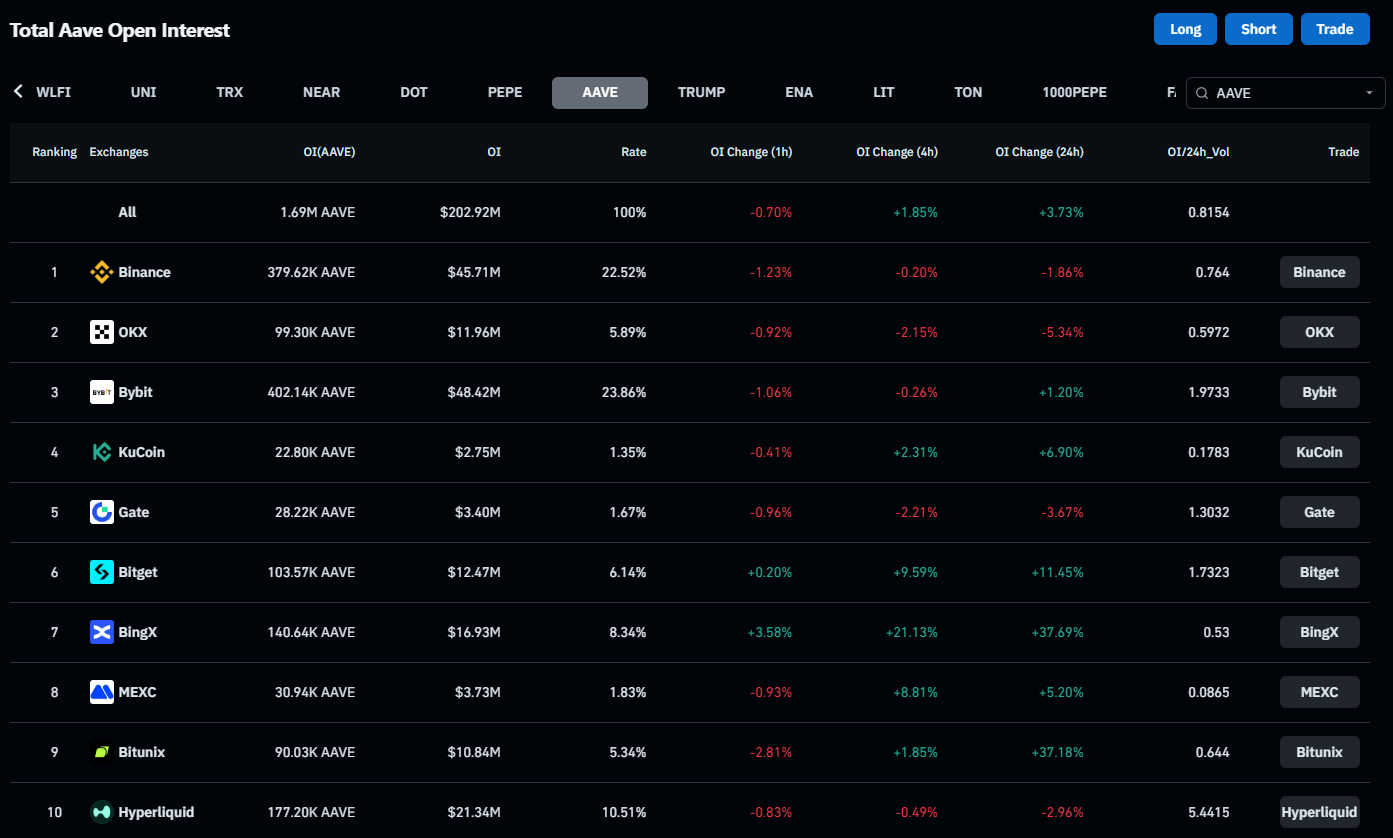Switch to the UNI coin tab
This screenshot has width=1393, height=838.
click(x=143, y=92)
